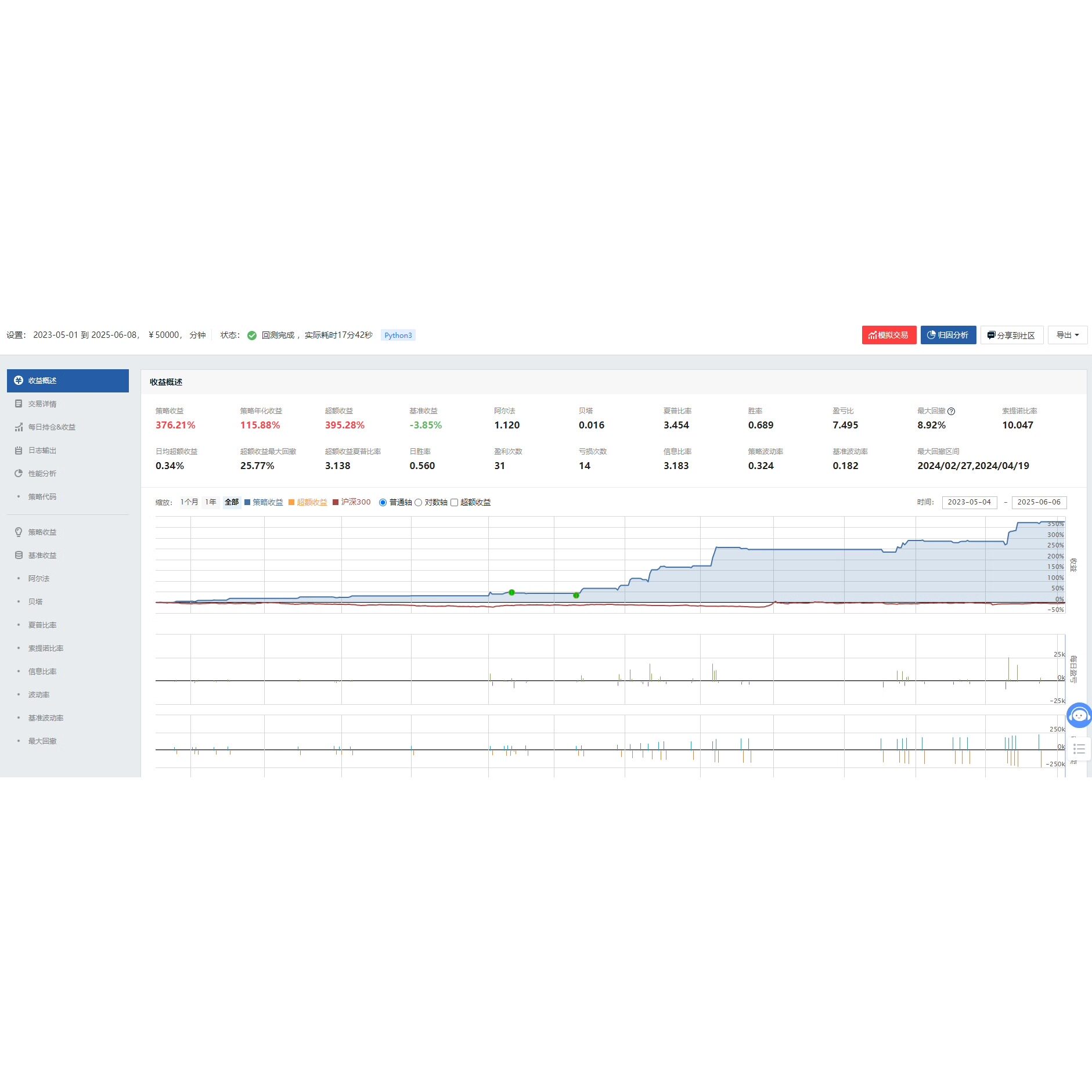Click the 胜率 value 0.689
This screenshot has height=1092, width=1092.
[x=761, y=426]
